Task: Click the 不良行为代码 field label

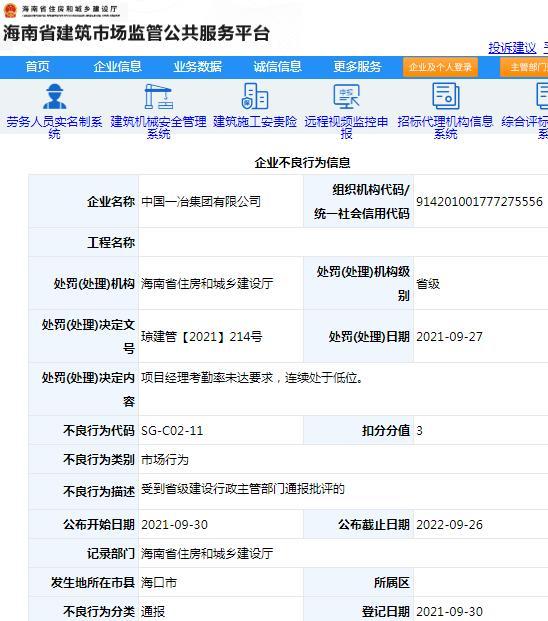Action: pyautogui.click(x=99, y=431)
